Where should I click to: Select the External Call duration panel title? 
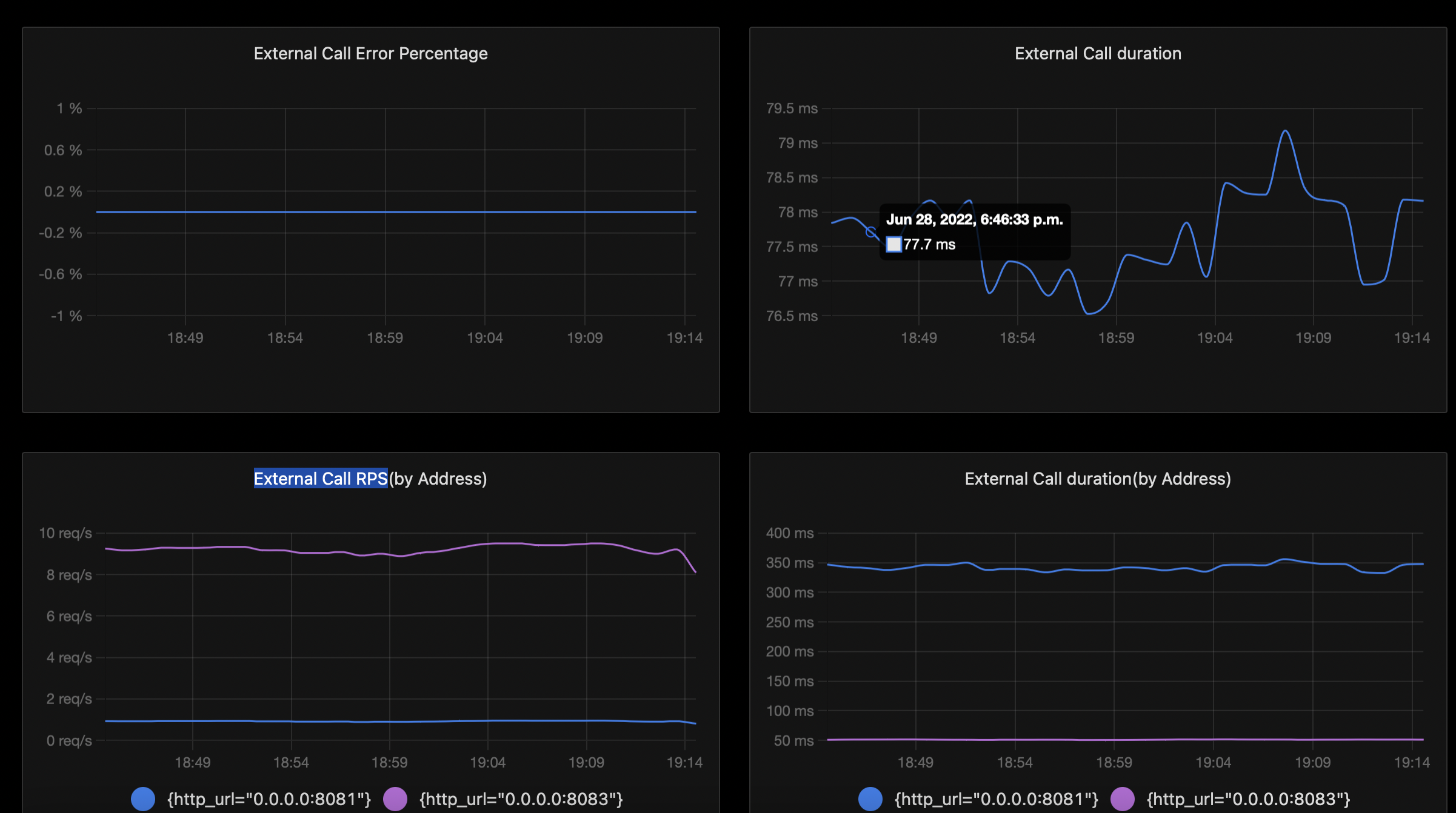pos(1098,53)
